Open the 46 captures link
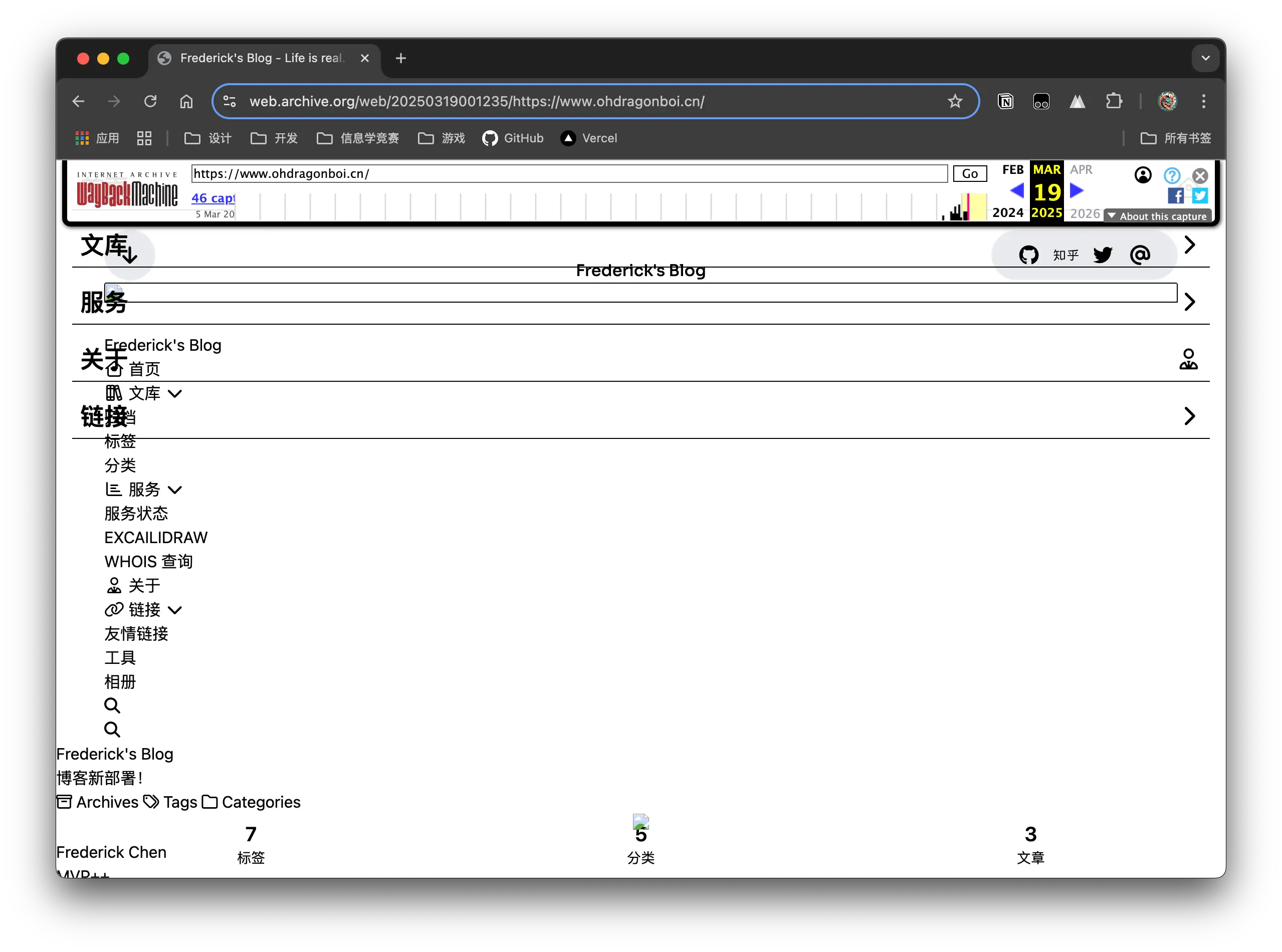Viewport: 1282px width, 952px height. click(x=212, y=197)
